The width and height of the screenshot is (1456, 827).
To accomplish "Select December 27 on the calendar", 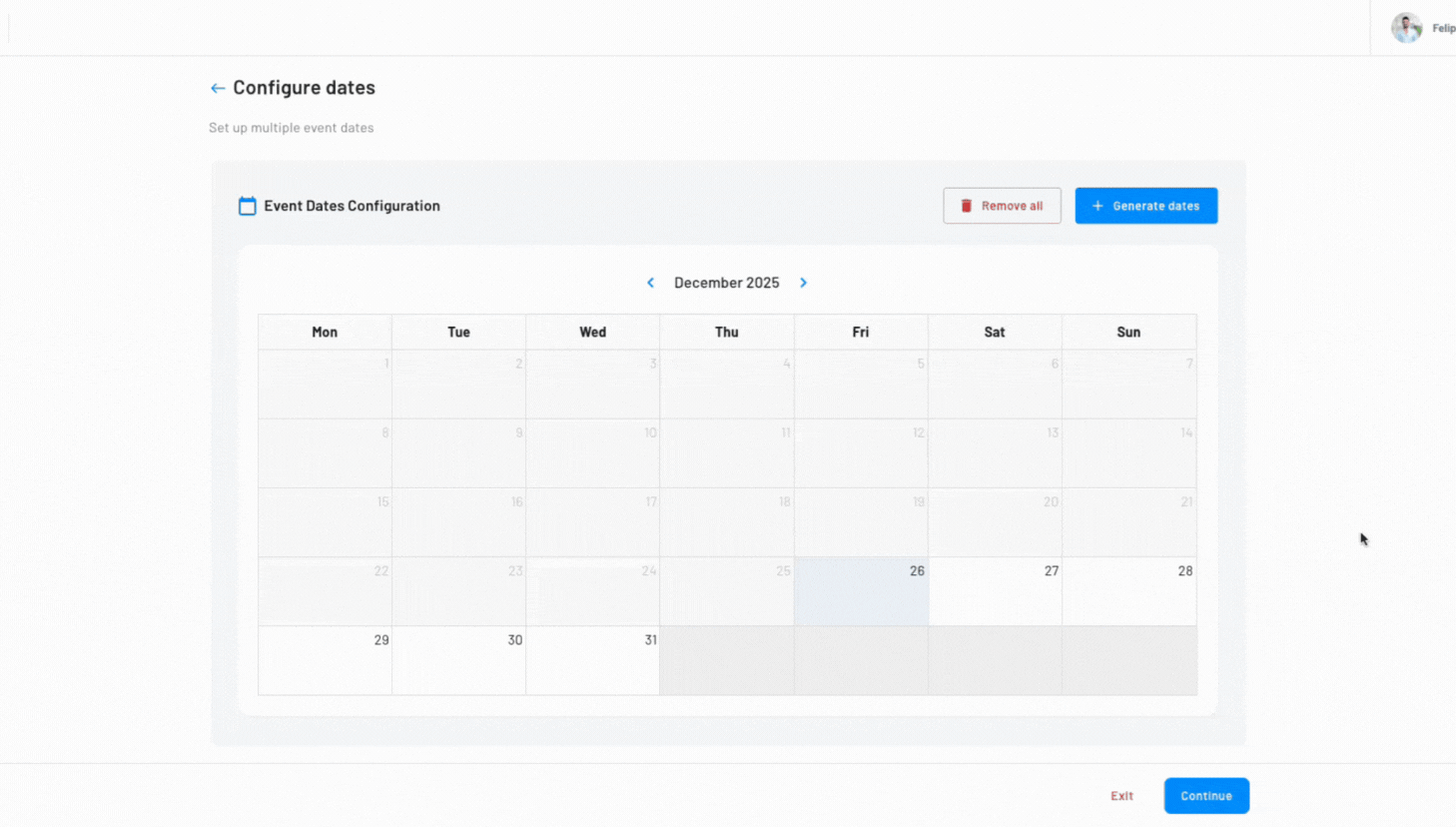I will click(995, 591).
